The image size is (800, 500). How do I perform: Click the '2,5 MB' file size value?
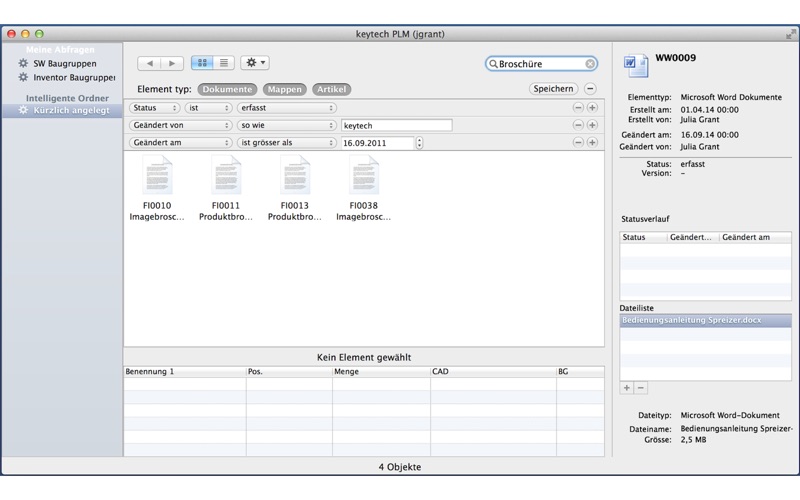coord(693,440)
